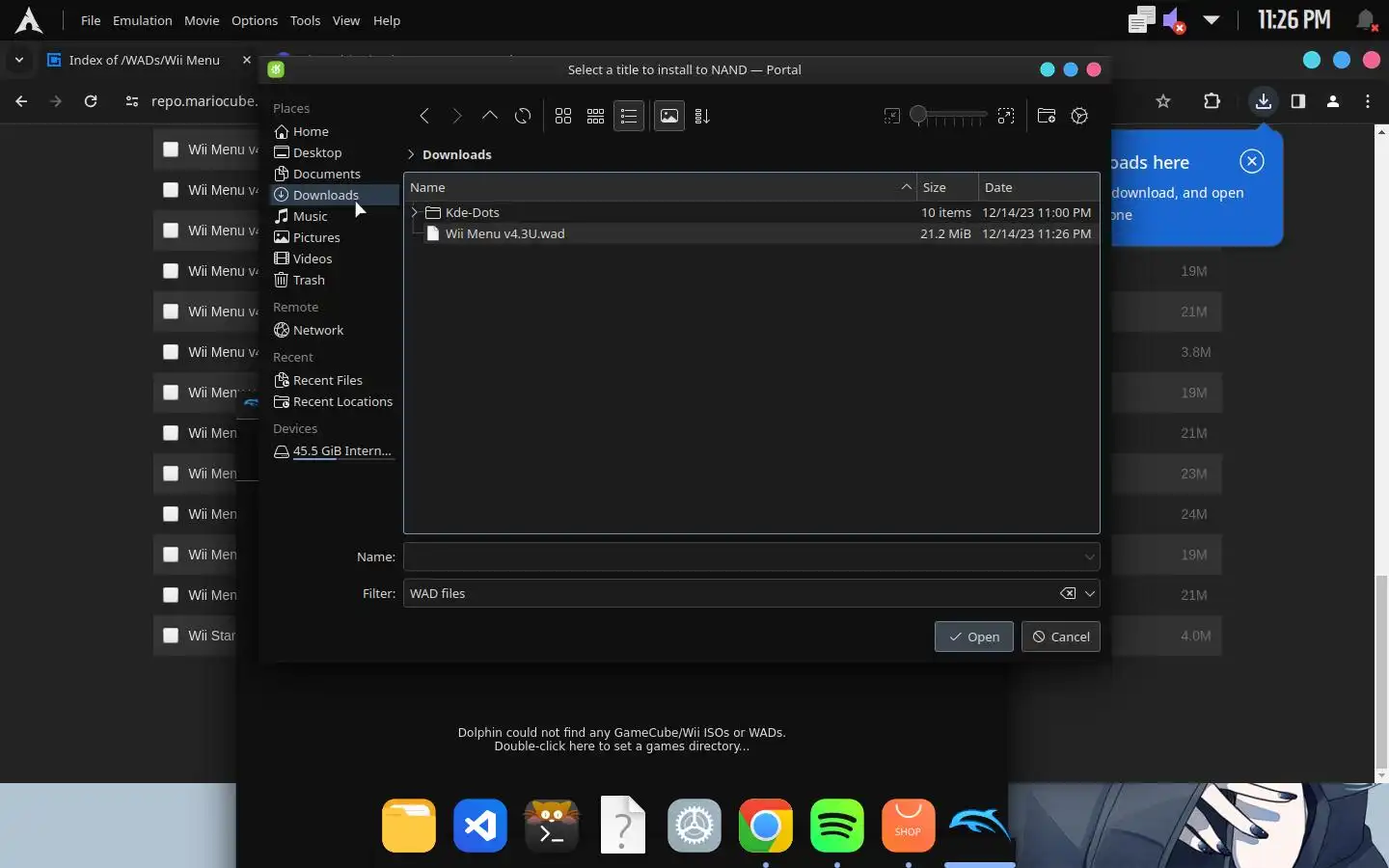Open Dolphin Movie menu

click(202, 20)
